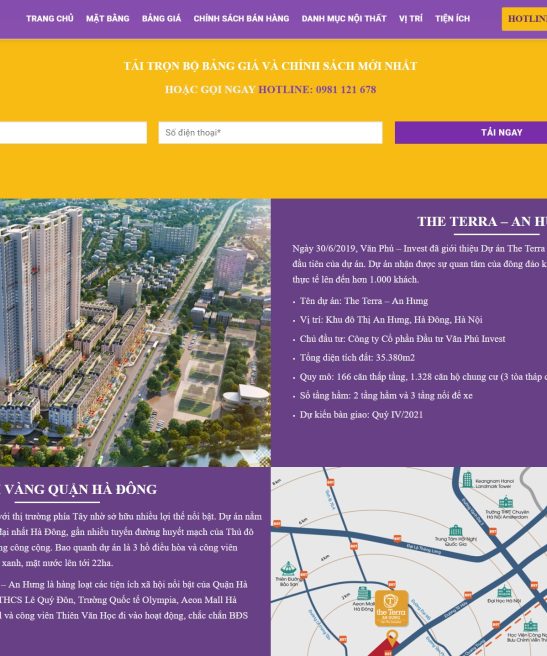
Task: Click banner title TẢI TRỌN BỘ BẢNG GIÁ
Action: pos(270,66)
